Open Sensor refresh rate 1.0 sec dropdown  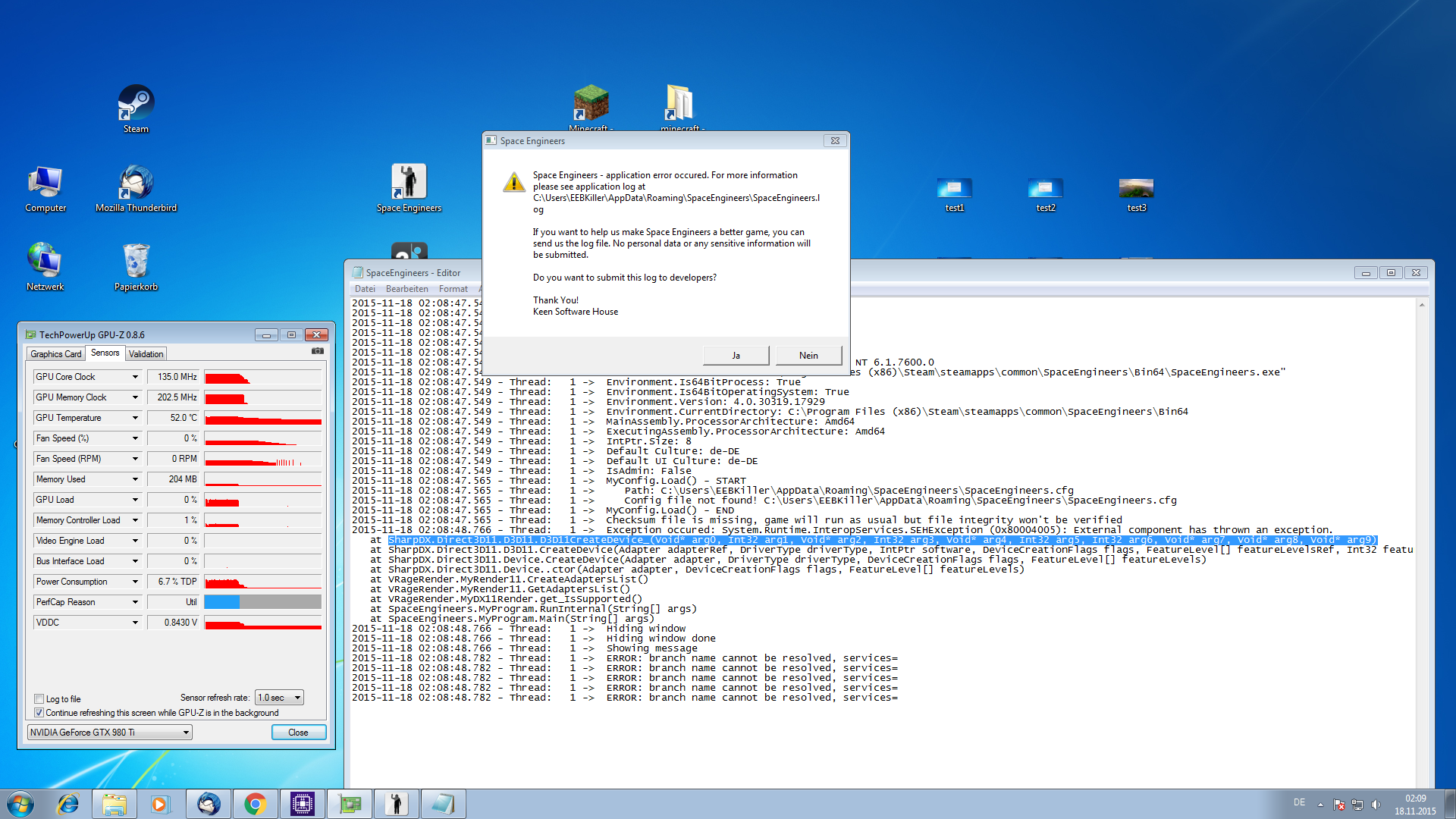point(279,698)
